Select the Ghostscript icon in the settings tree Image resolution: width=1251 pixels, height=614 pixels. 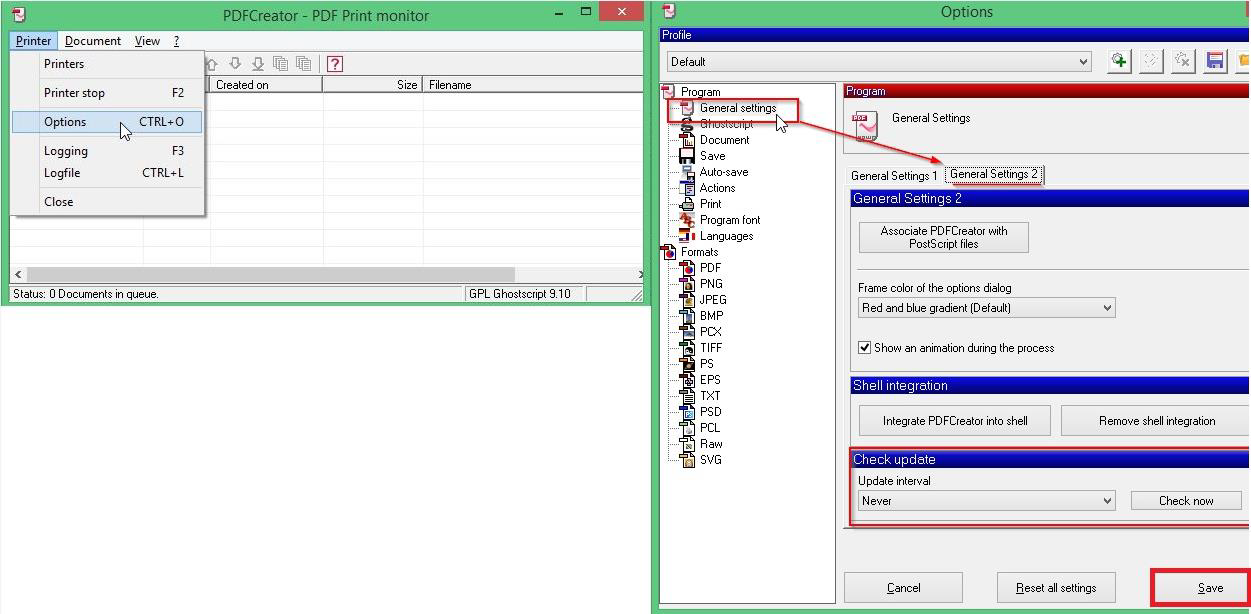(x=687, y=124)
